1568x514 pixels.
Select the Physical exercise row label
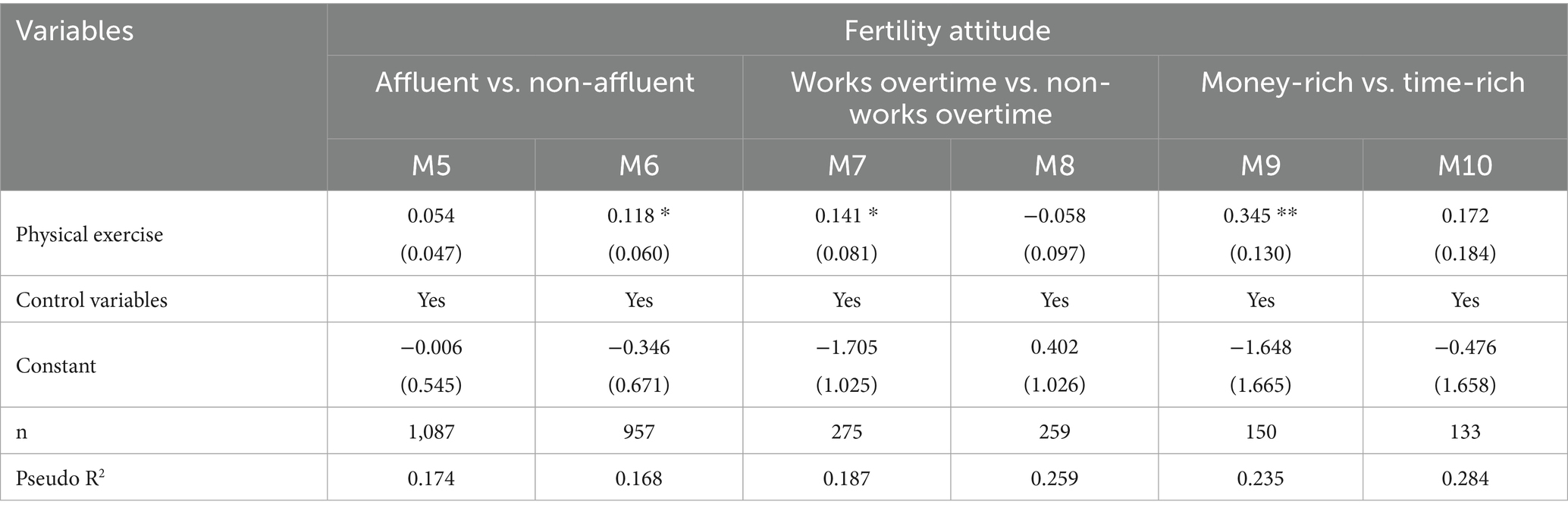pyautogui.click(x=89, y=234)
